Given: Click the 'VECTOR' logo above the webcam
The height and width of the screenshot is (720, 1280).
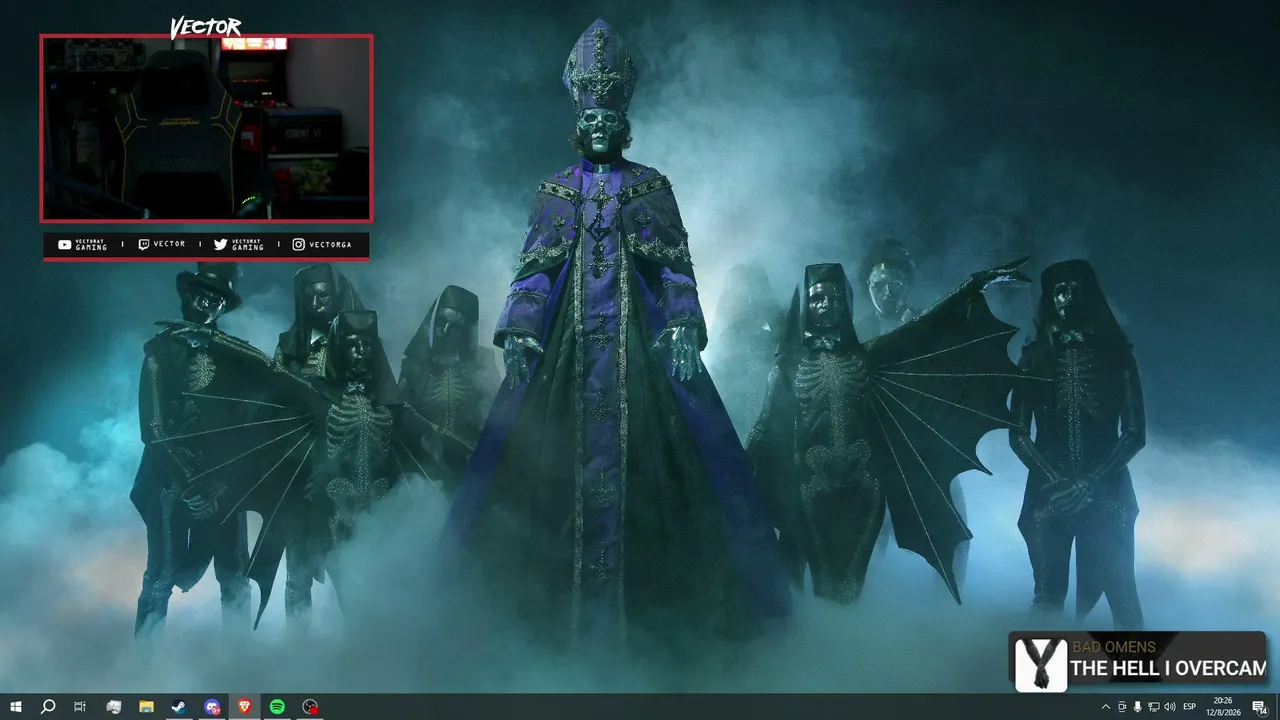Looking at the screenshot, I should (205, 27).
